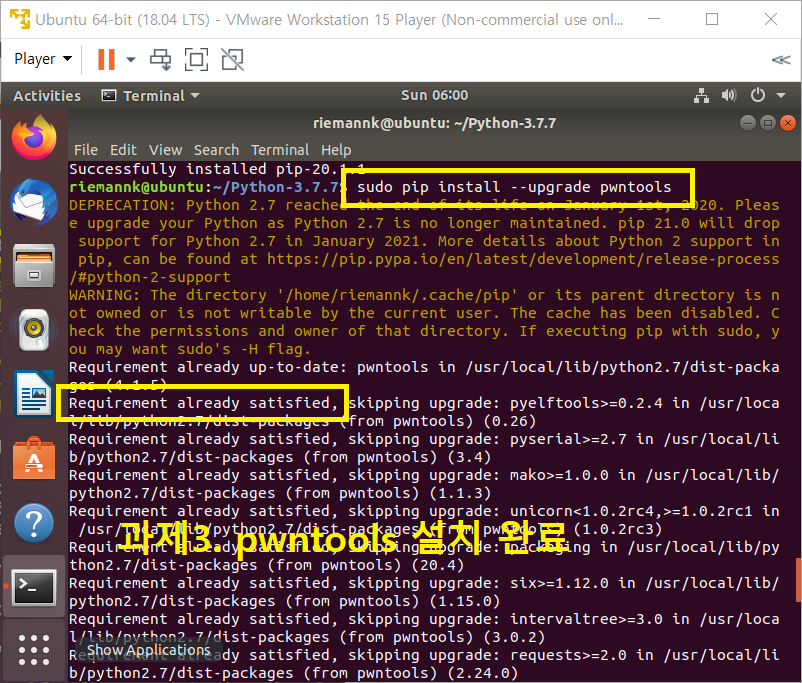Image resolution: width=802 pixels, height=683 pixels.
Task: Open the Files manager from the dock
Action: coord(34,266)
